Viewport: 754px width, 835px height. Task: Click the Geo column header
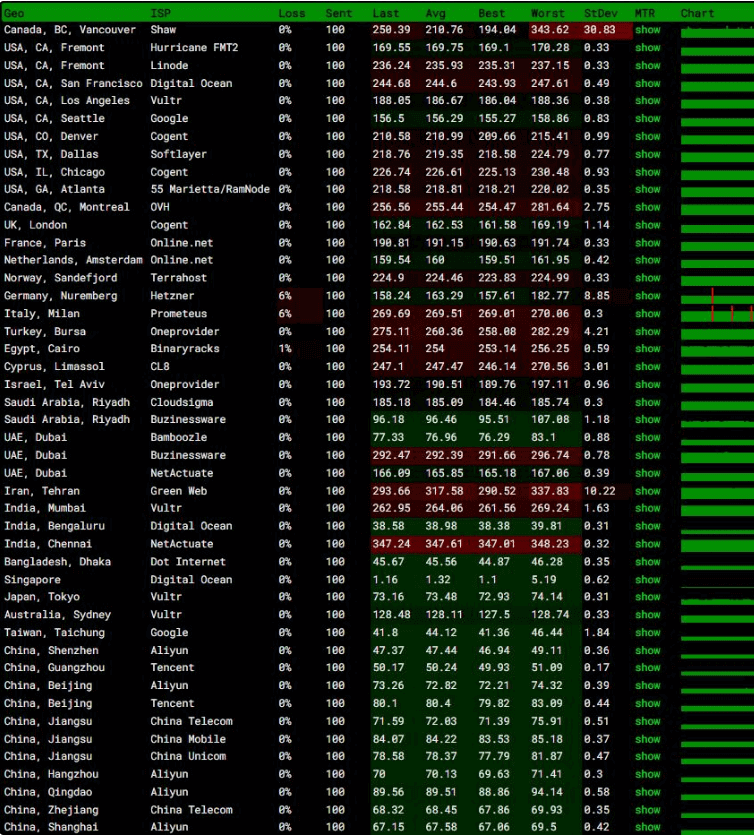(x=14, y=13)
